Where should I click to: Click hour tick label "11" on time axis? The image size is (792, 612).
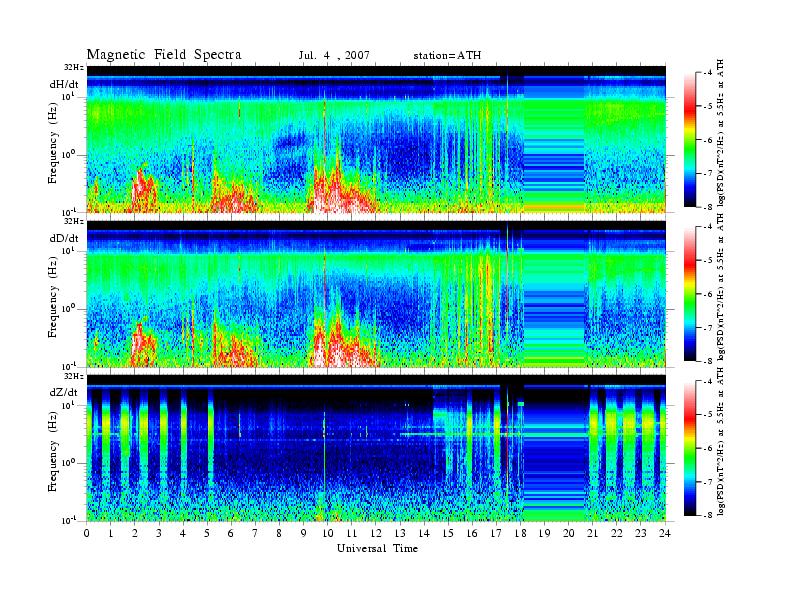point(352,533)
